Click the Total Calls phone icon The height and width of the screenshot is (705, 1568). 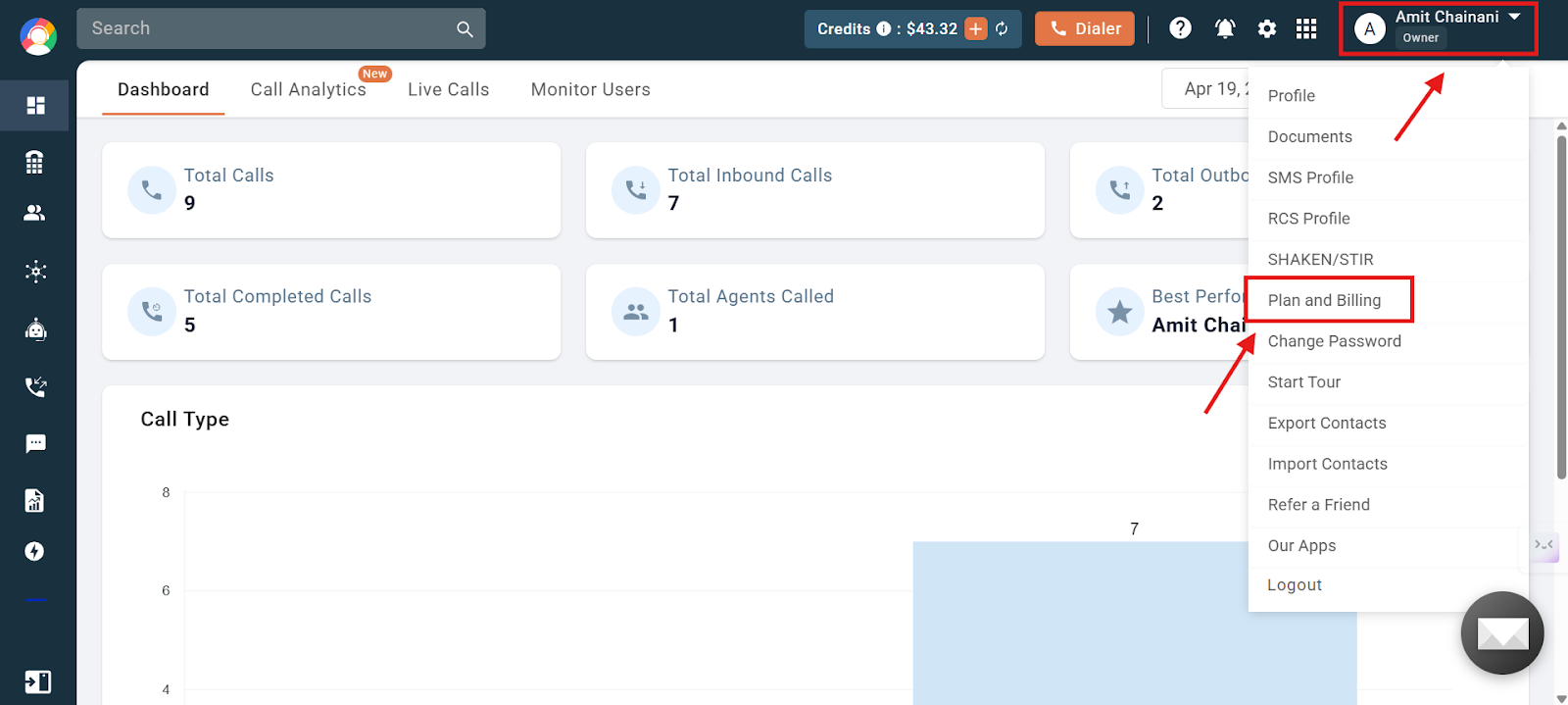[x=152, y=189]
